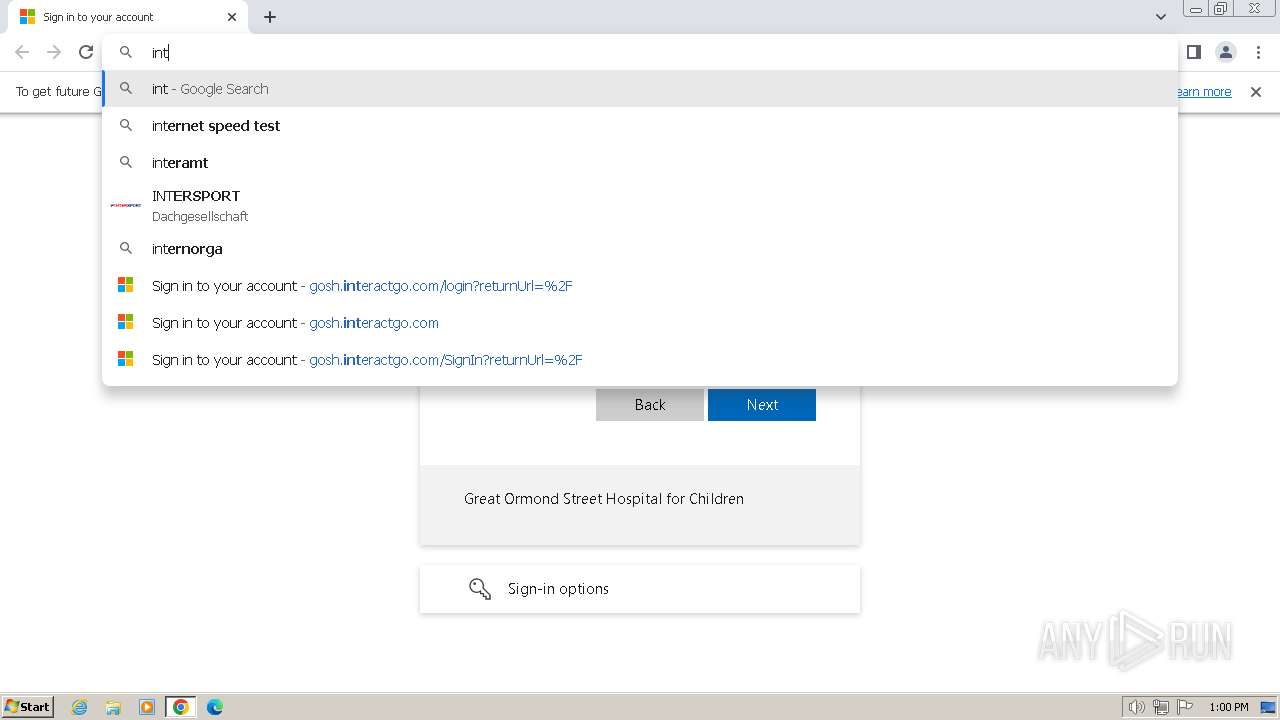Open gosh.interactgo.com/SignIn?returnUrl suggestion

(x=640, y=360)
